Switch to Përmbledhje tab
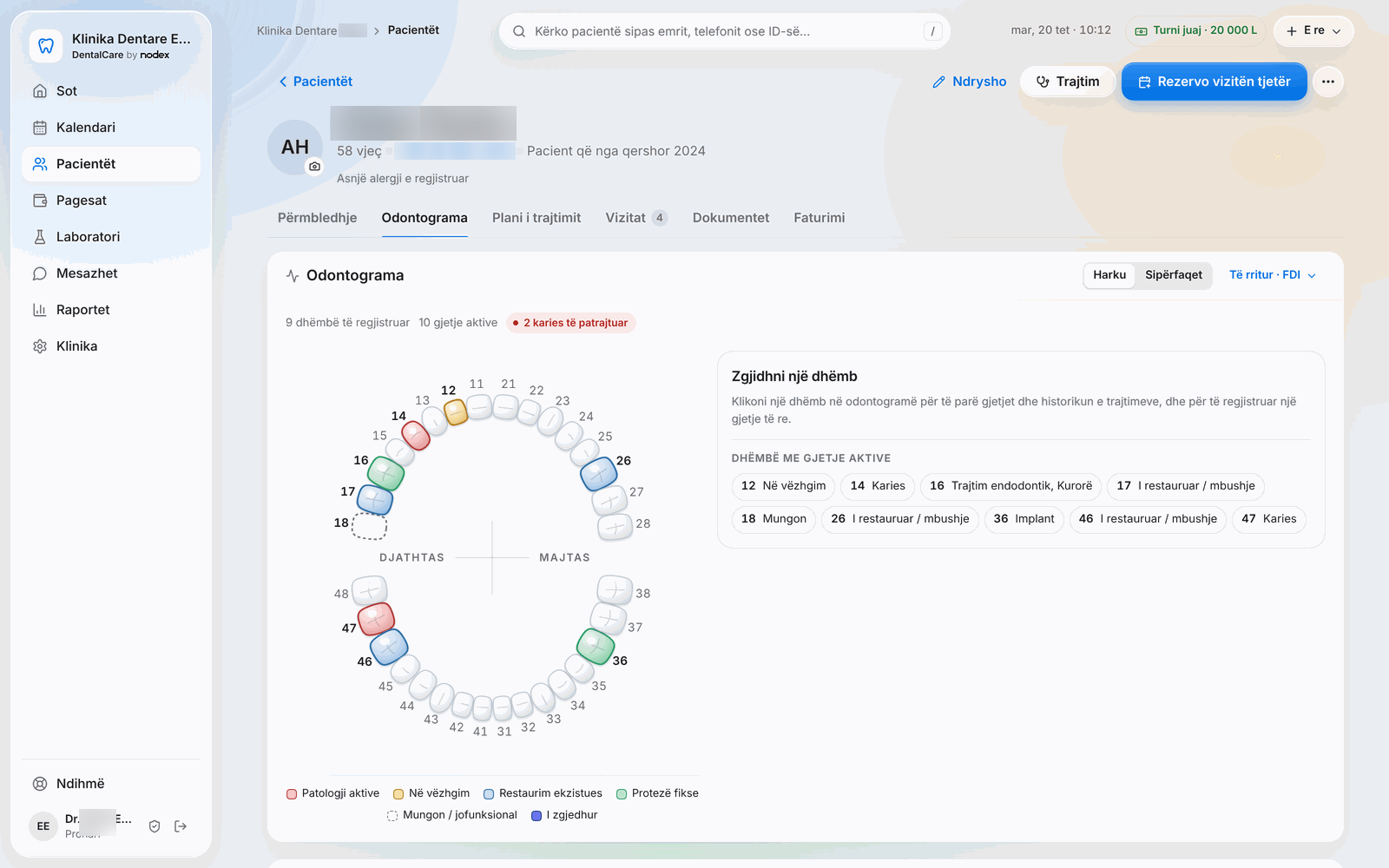The width and height of the screenshot is (1389, 868). [x=317, y=218]
